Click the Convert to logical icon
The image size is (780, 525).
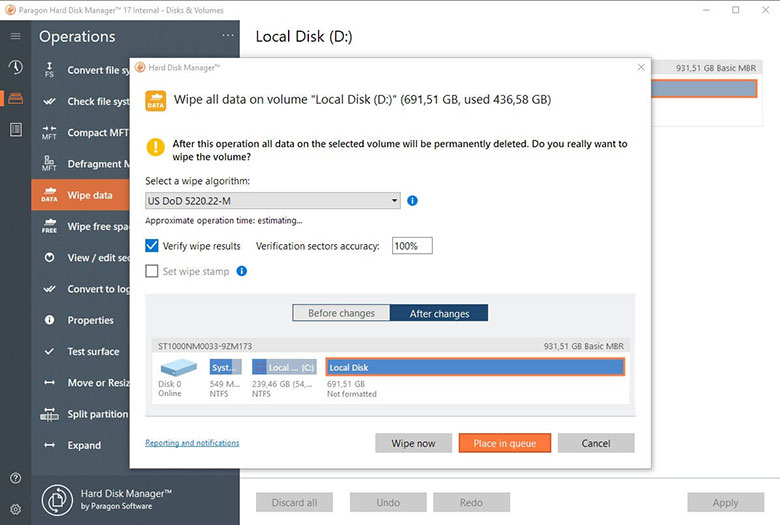pyautogui.click(x=49, y=289)
